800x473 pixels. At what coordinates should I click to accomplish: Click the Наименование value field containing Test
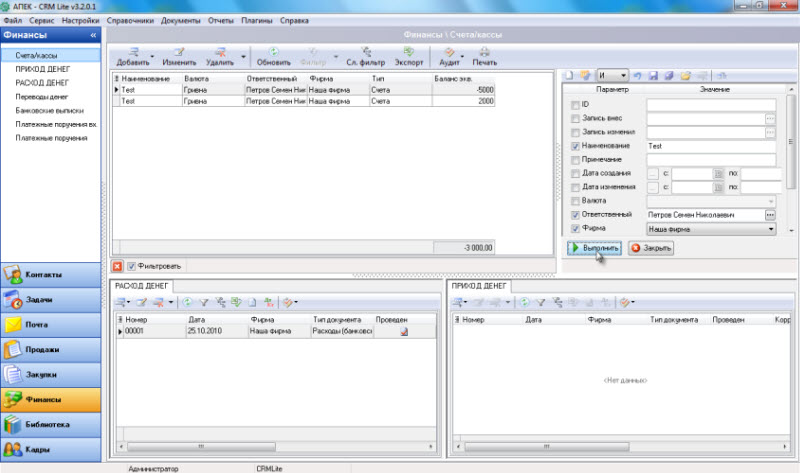(x=711, y=146)
